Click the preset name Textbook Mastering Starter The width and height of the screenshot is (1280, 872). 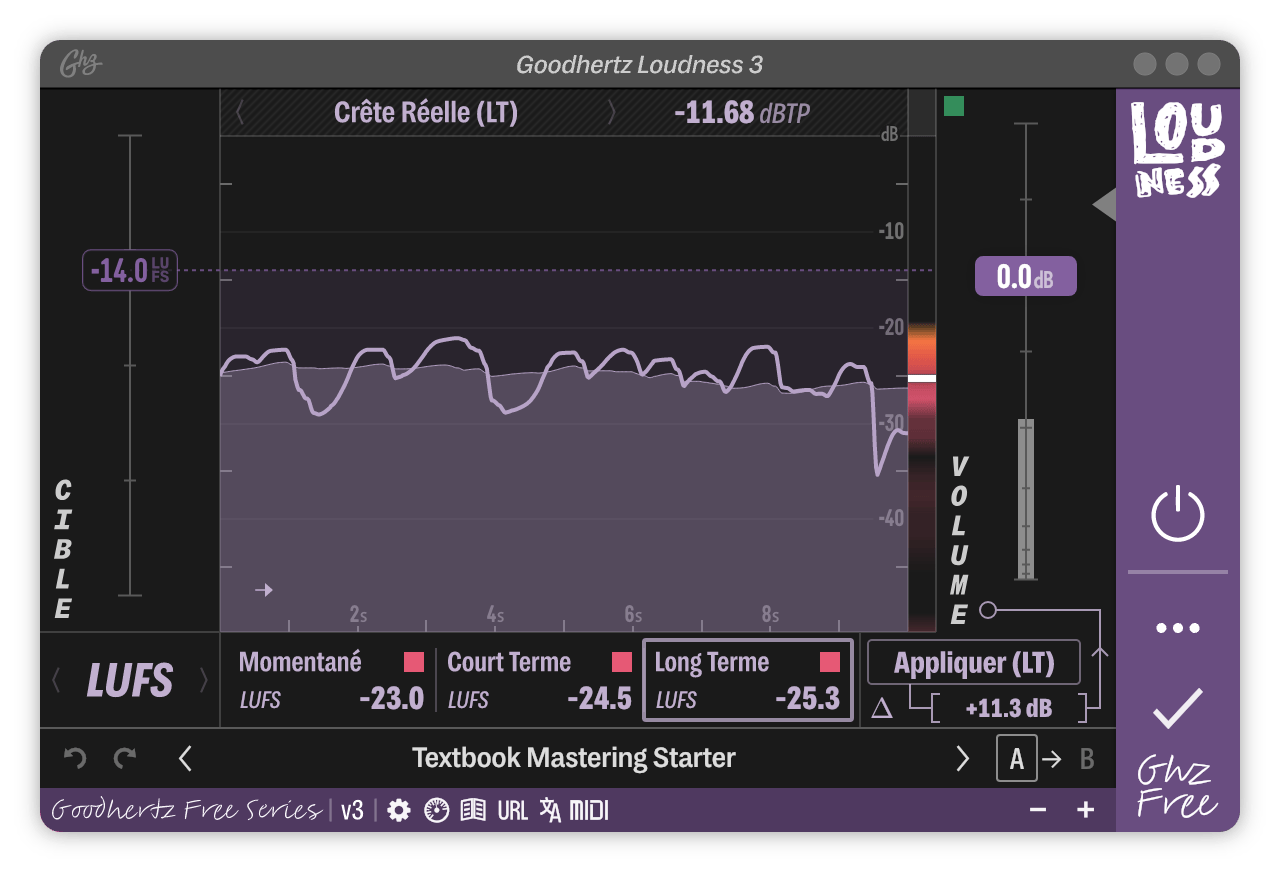tap(573, 758)
